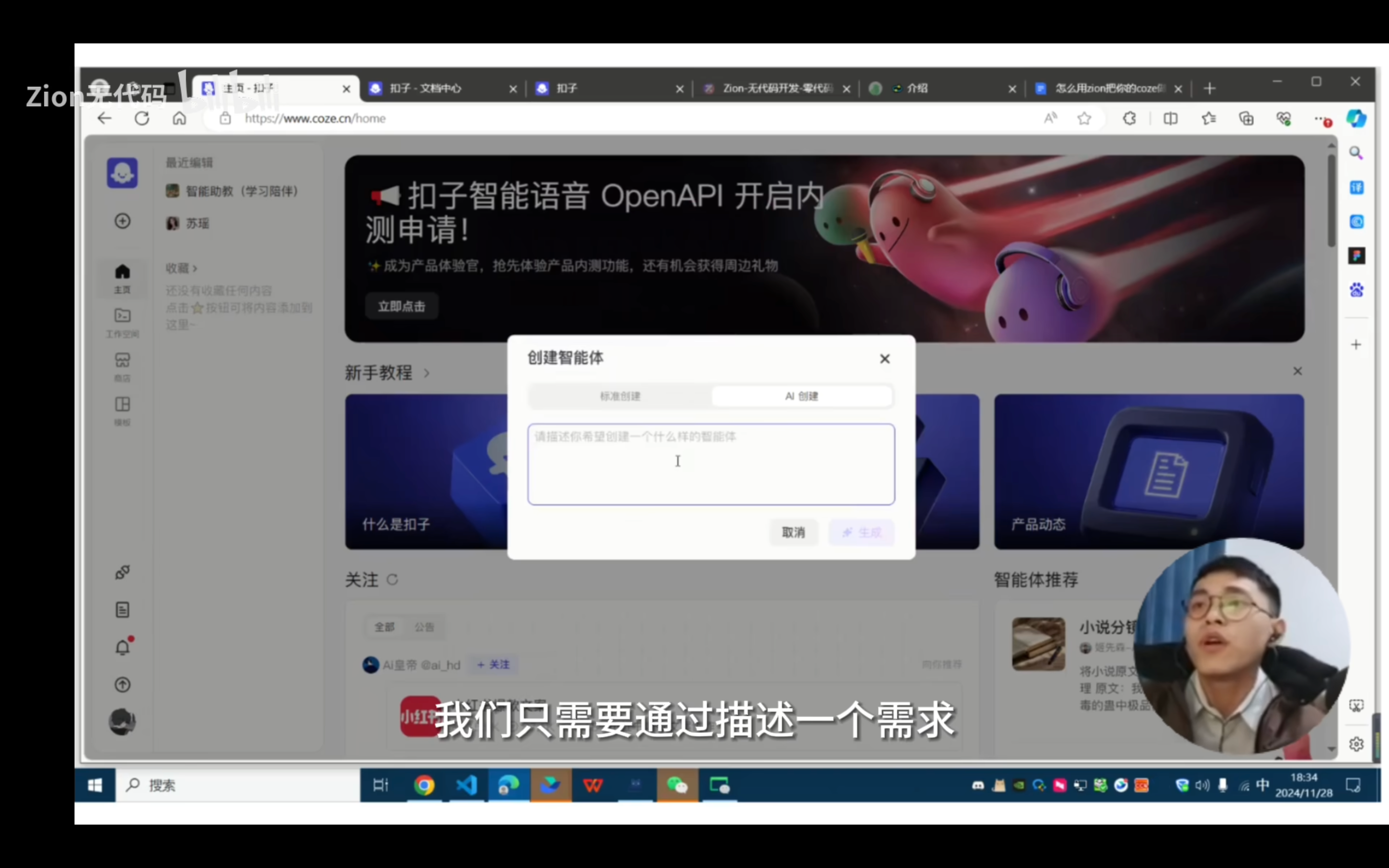Open the browser settings and more menu
1389x868 pixels.
pyautogui.click(x=1322, y=120)
